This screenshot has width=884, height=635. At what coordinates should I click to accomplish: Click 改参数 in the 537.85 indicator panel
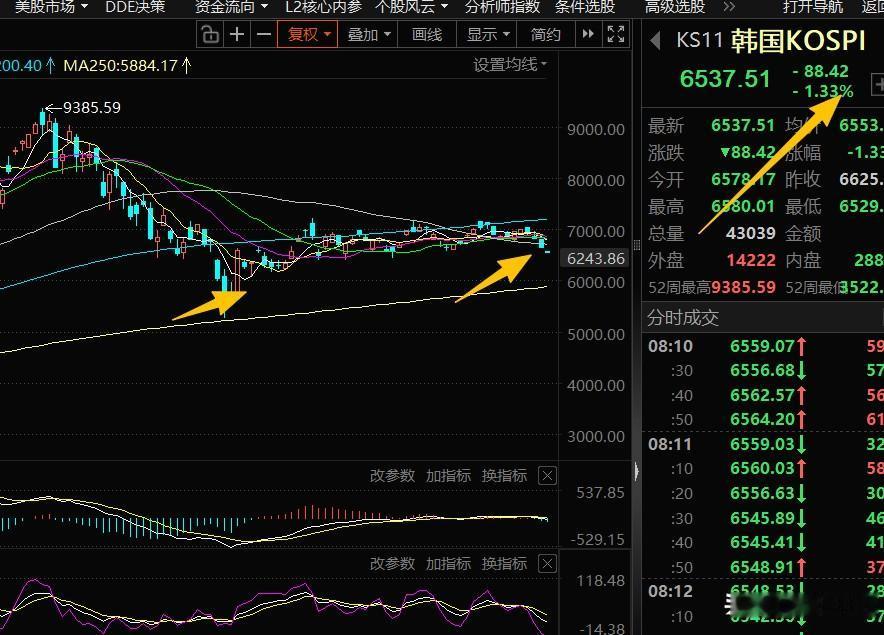tap(392, 475)
